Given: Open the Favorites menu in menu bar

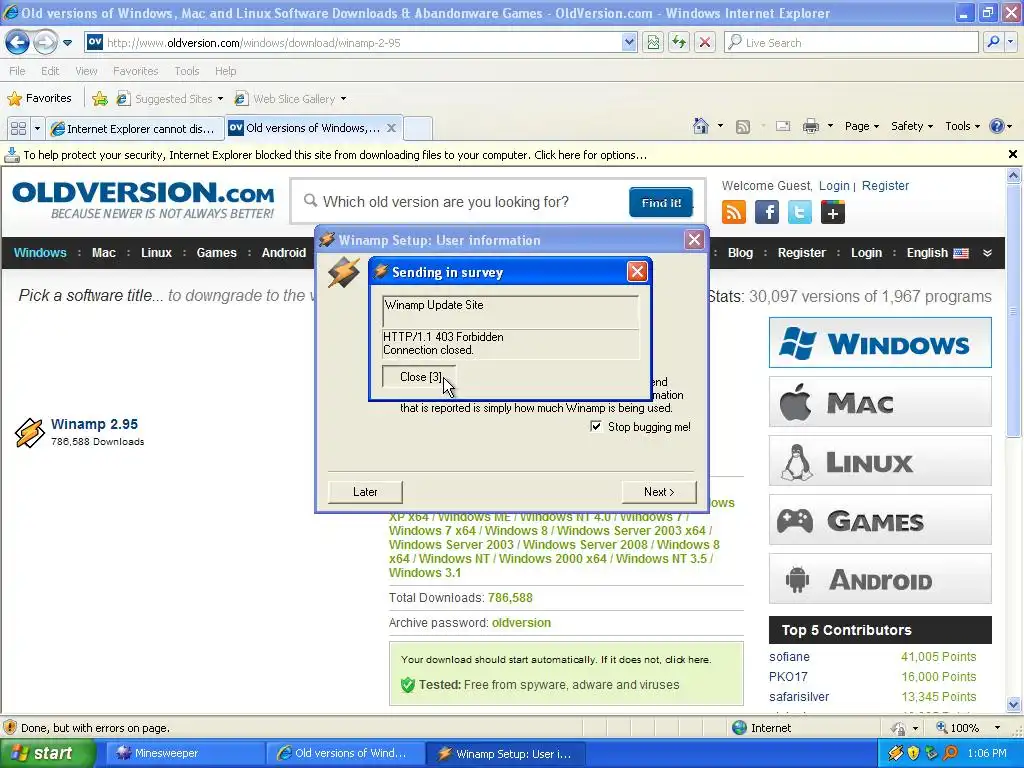Looking at the screenshot, I should (x=135, y=71).
